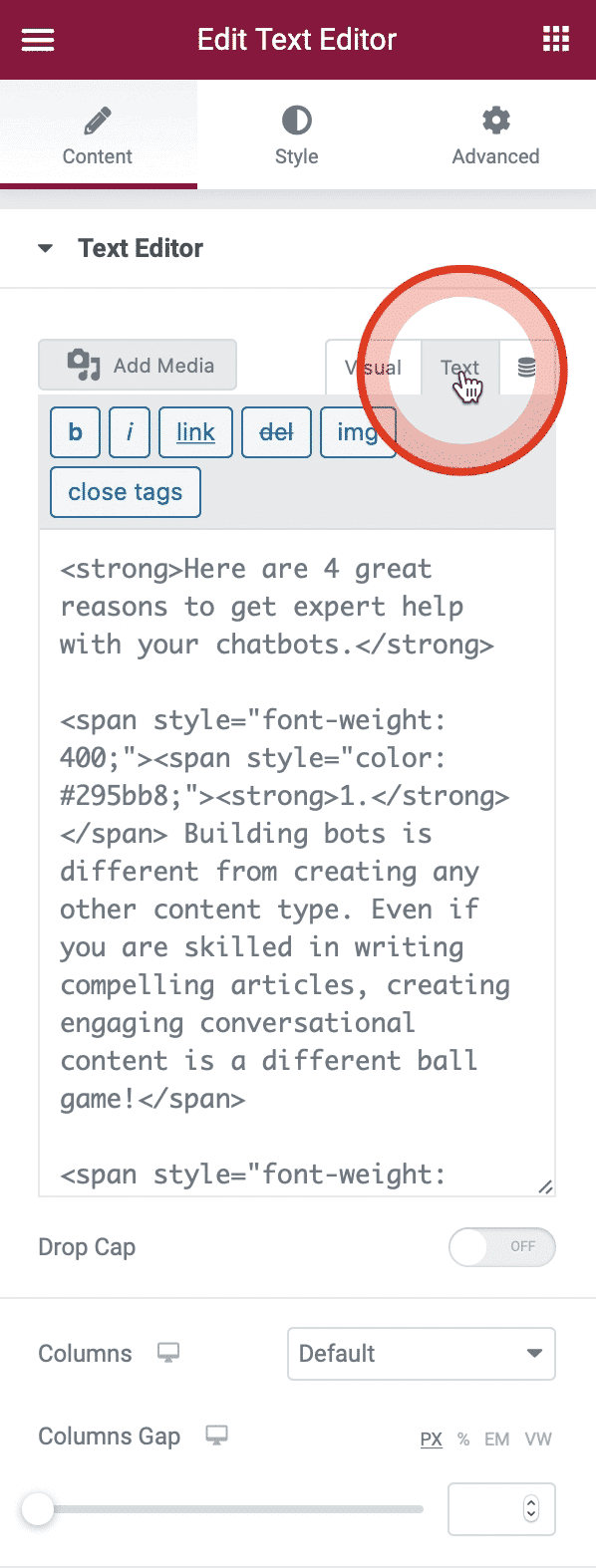Select the PX unit for Columns Gap
Screen dimensions: 596x1568
click(430, 1438)
